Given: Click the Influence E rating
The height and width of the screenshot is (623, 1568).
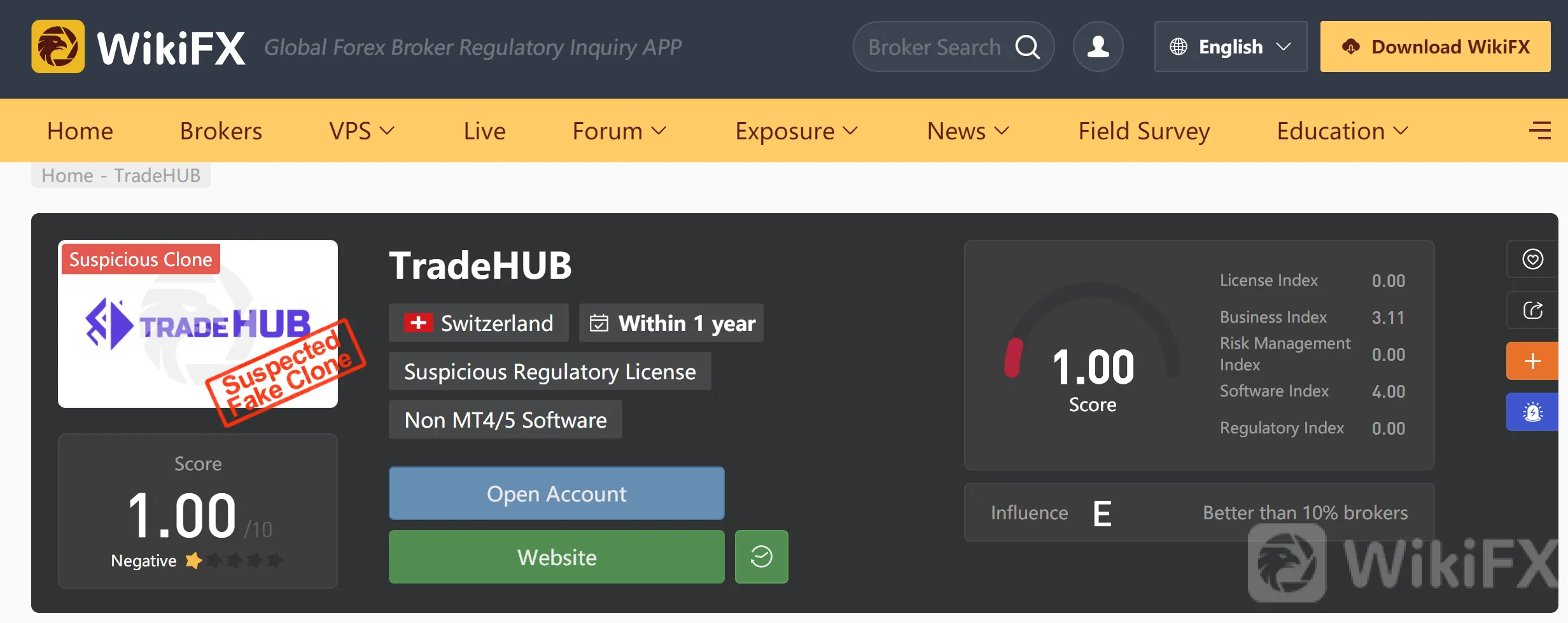Looking at the screenshot, I should 1102,513.
